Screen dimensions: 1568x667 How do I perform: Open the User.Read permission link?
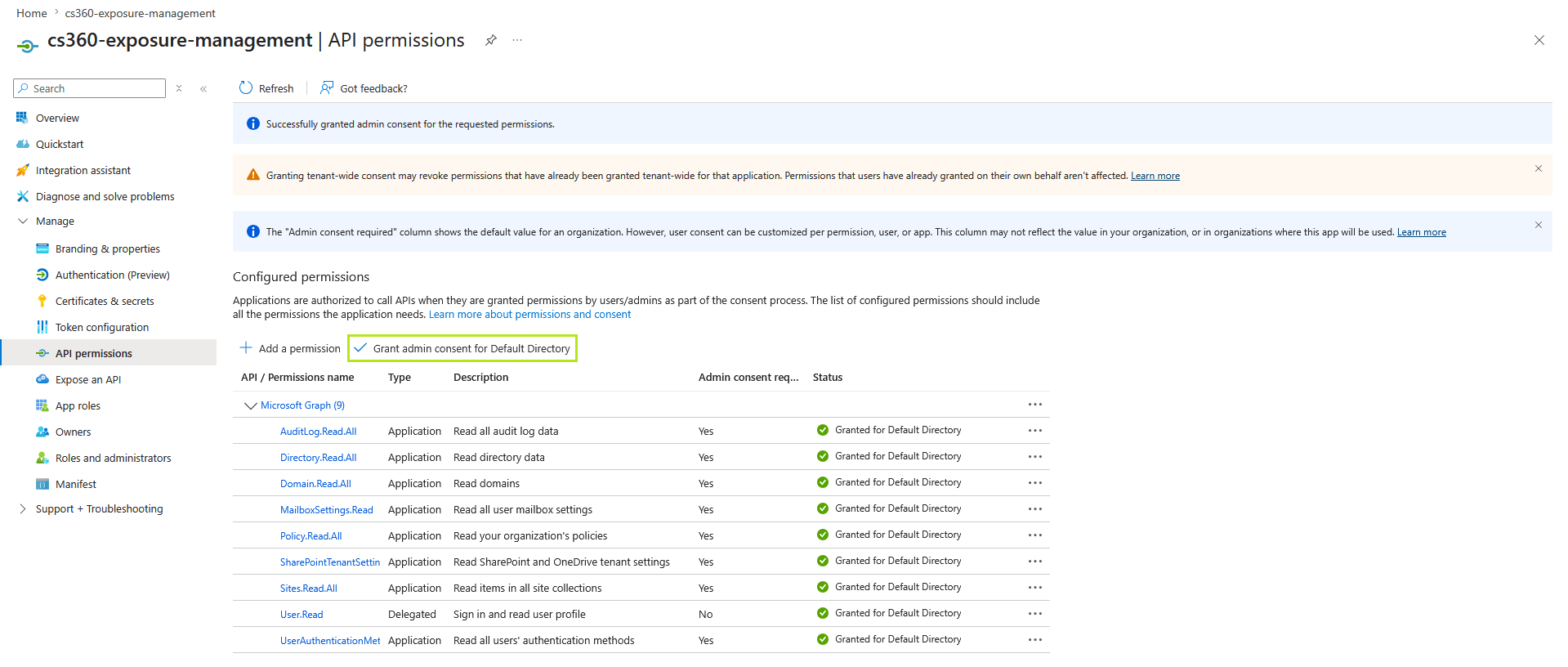pos(302,615)
